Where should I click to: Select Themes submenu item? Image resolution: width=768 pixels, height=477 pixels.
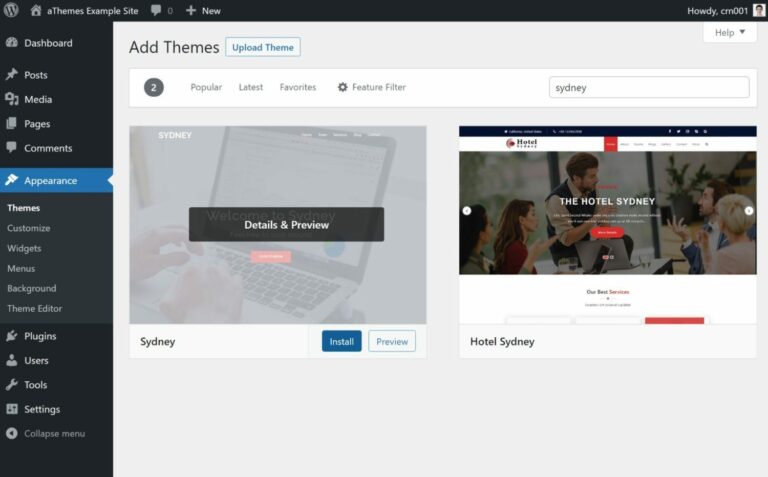pyautogui.click(x=24, y=208)
